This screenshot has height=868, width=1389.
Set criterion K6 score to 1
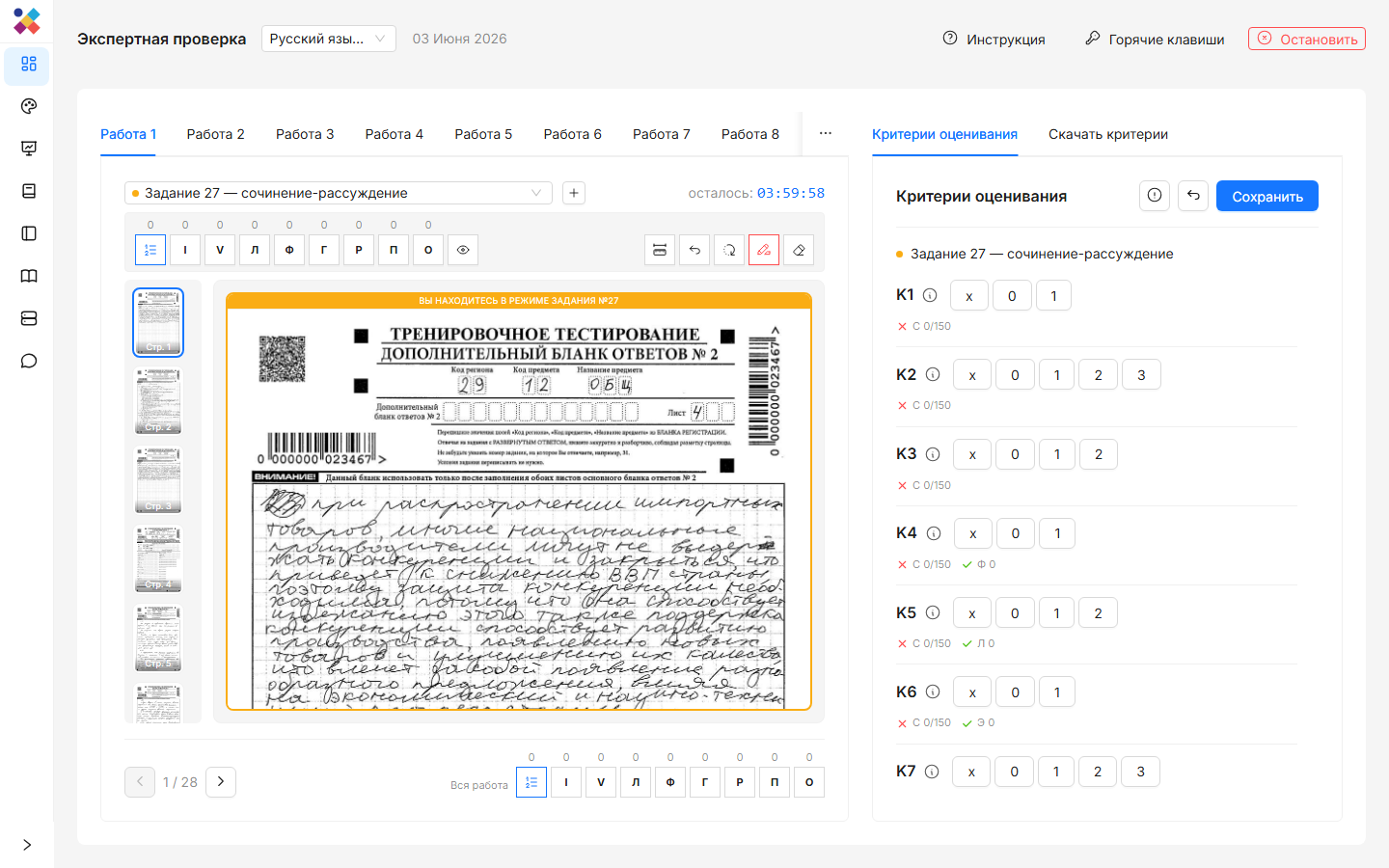coord(1057,692)
